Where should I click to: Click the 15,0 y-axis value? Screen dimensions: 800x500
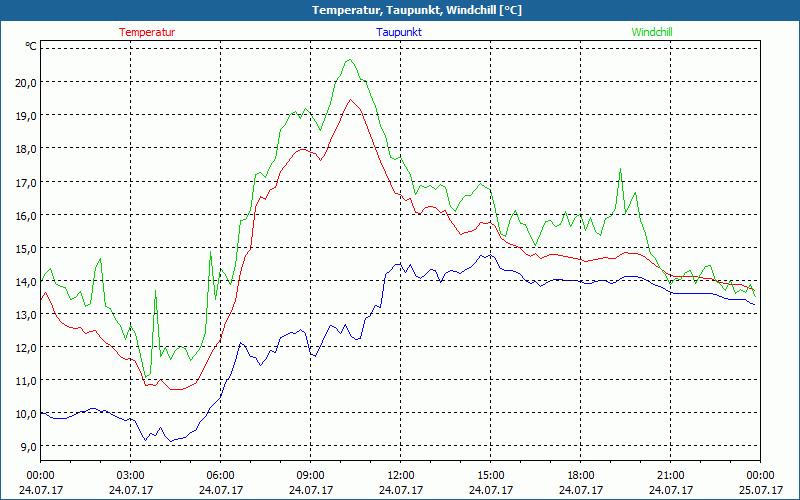26,249
